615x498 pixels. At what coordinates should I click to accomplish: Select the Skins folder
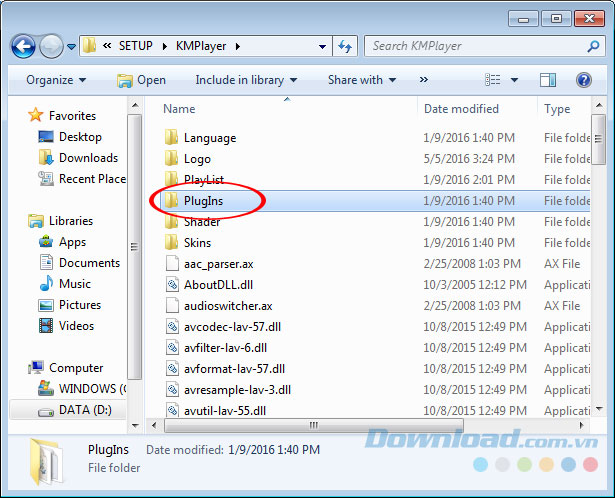(x=197, y=243)
